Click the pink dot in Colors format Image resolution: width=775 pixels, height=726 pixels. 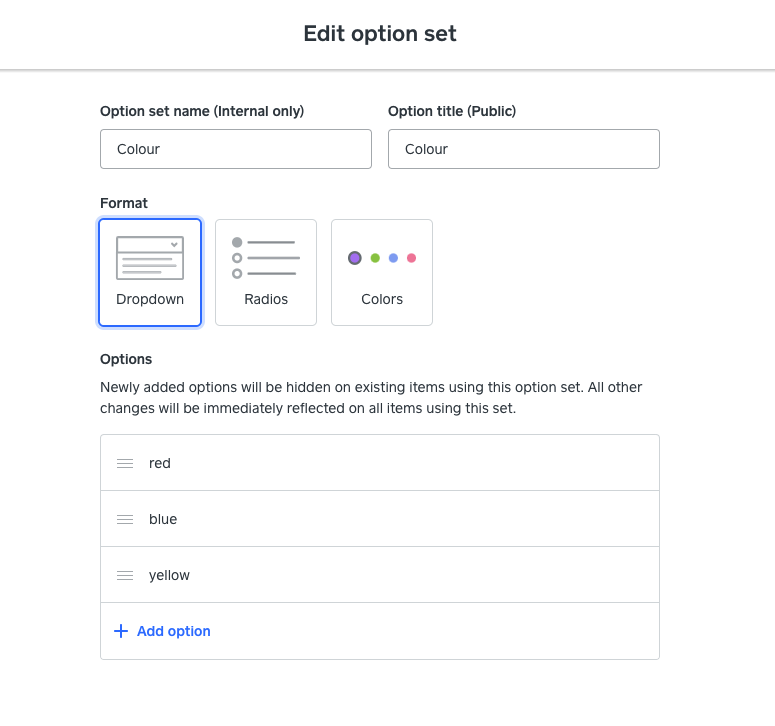[x=411, y=258]
